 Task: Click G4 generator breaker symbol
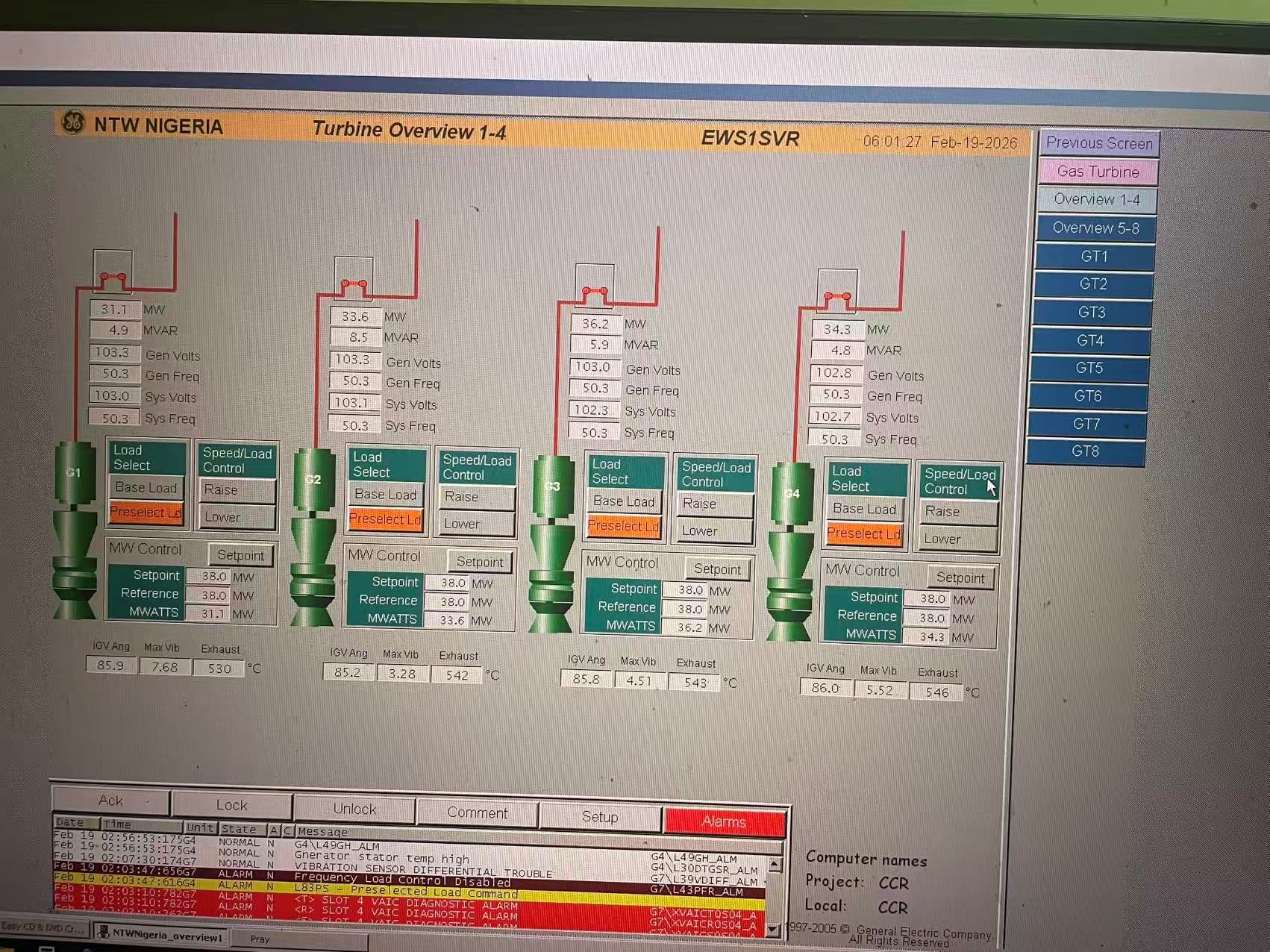pyautogui.click(x=837, y=297)
